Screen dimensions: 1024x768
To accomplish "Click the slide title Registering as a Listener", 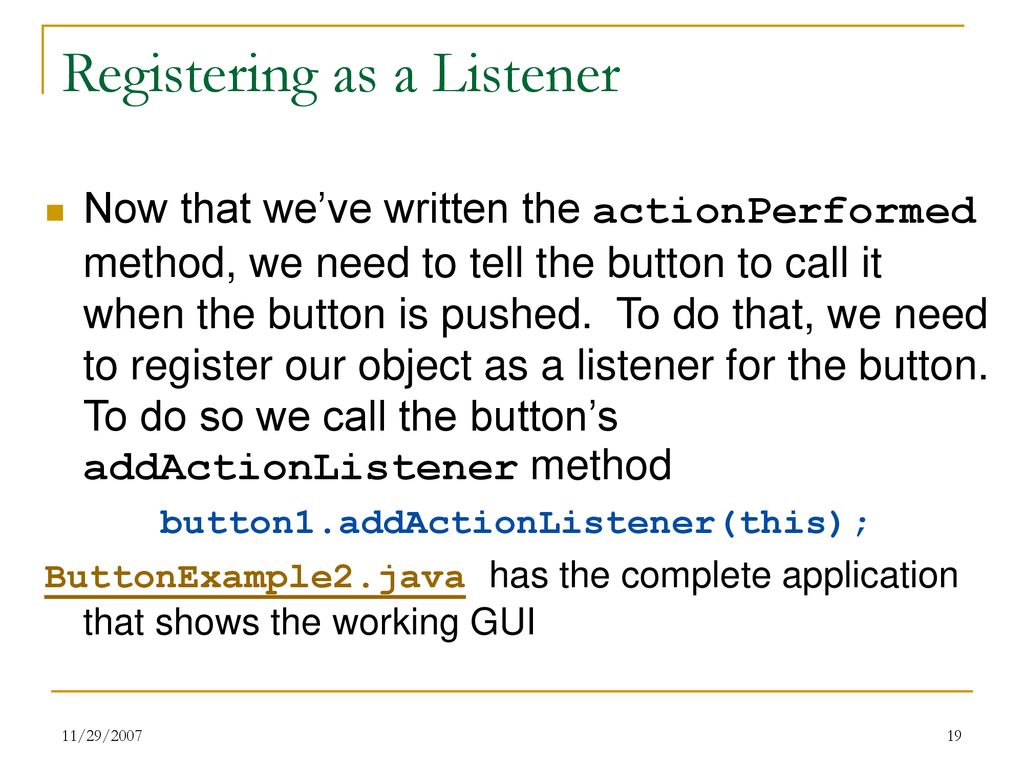I will [341, 76].
